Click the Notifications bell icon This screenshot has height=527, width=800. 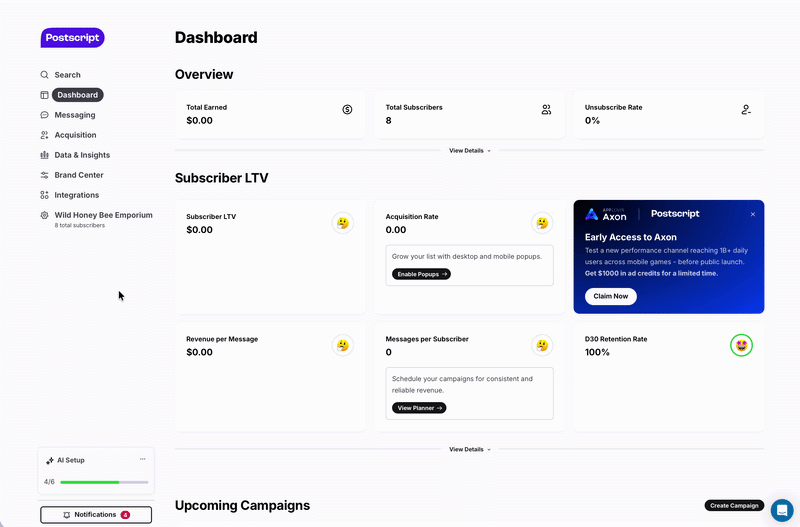click(x=66, y=515)
